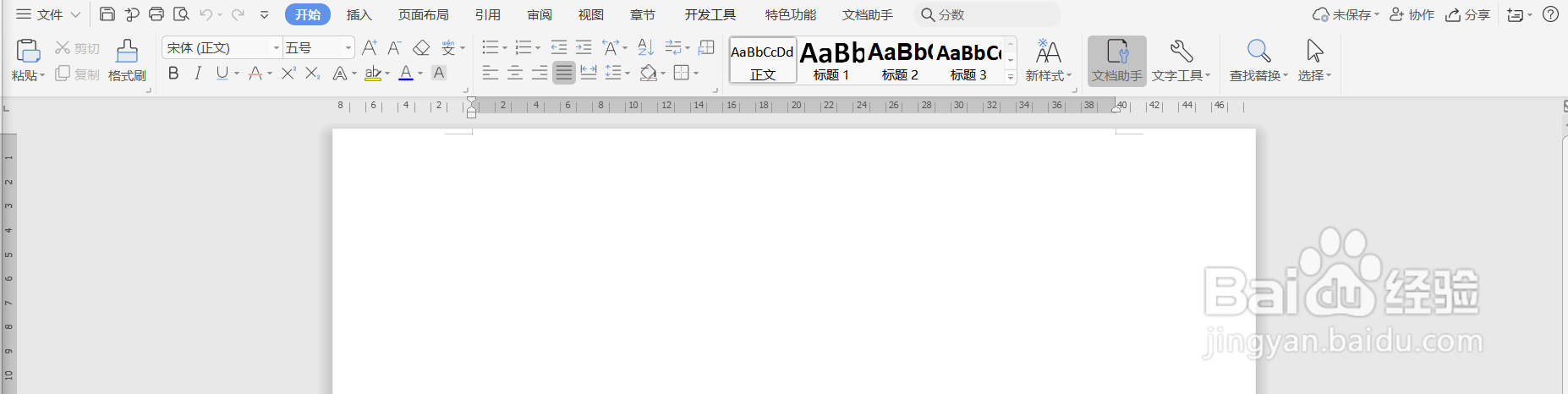Click the Share (分享) button

1468,14
